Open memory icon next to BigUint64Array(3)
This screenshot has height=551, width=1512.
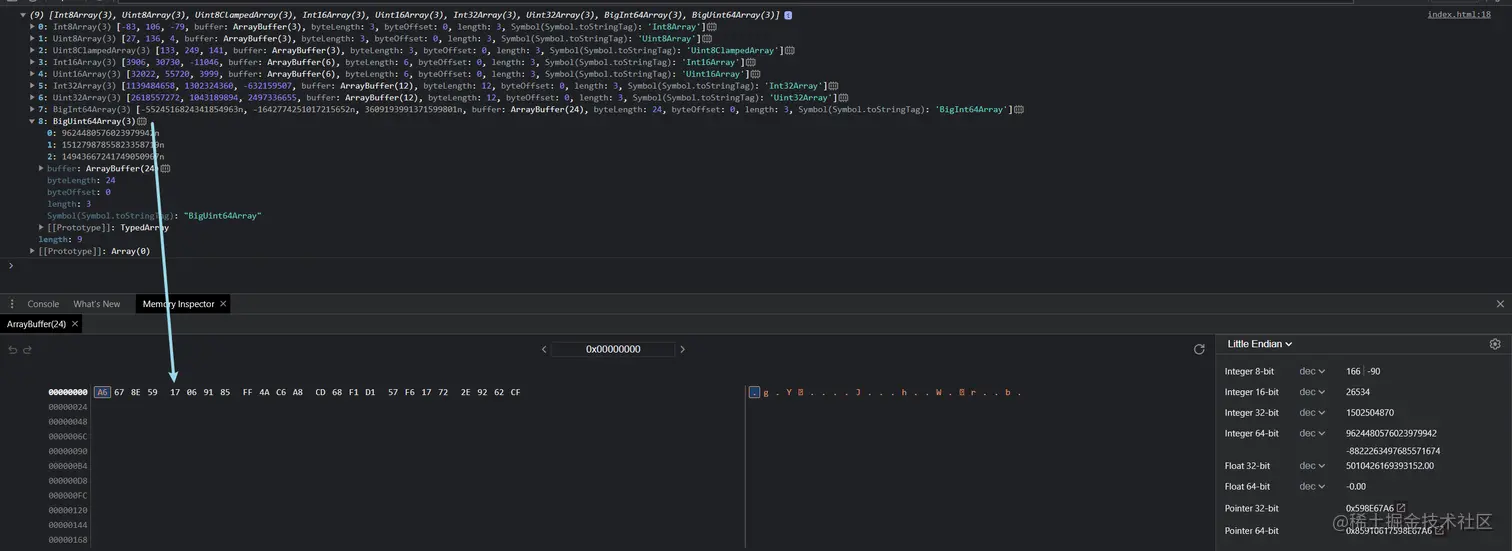pyautogui.click(x=141, y=121)
